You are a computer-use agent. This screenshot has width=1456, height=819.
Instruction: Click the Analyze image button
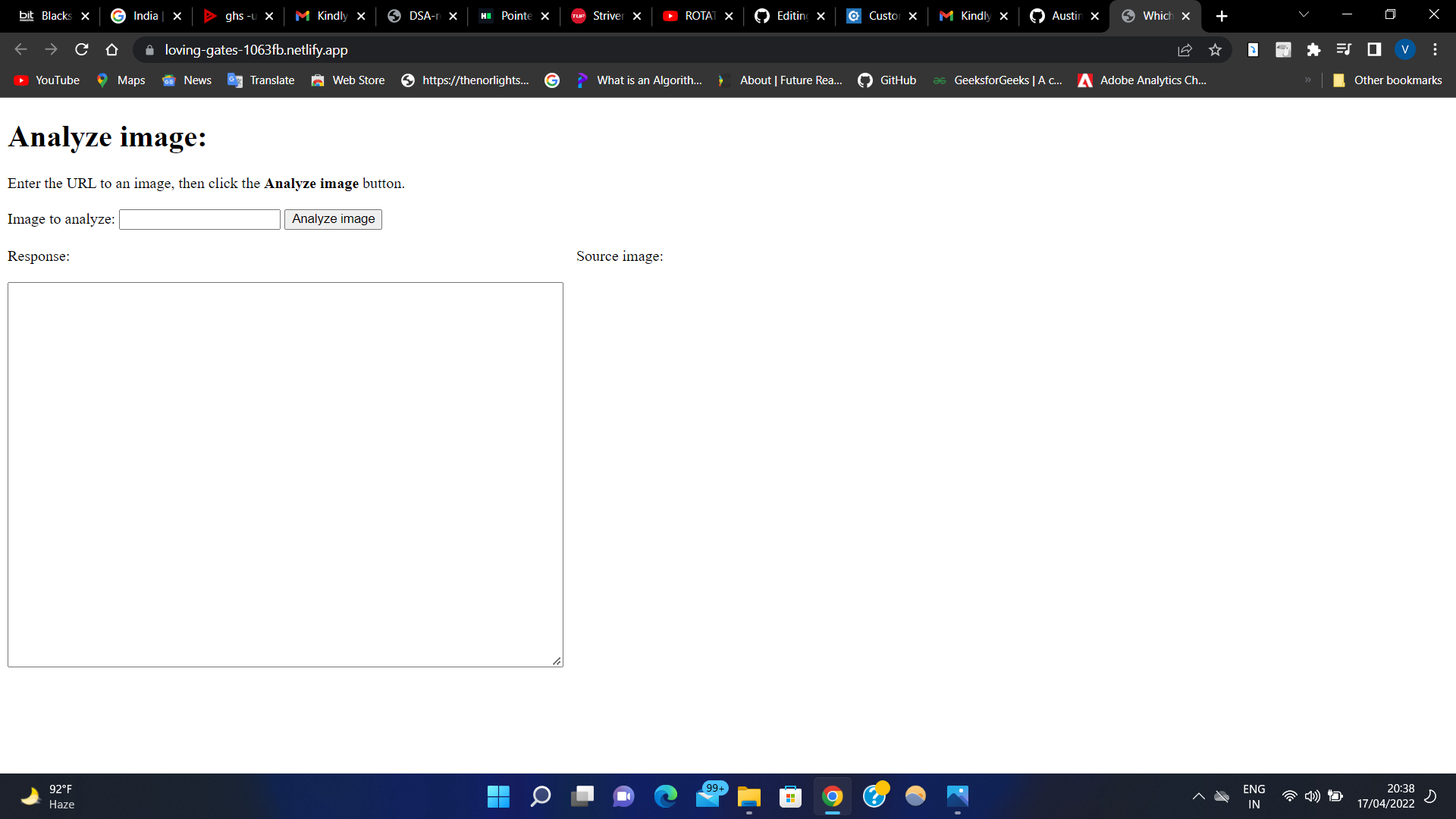click(333, 219)
